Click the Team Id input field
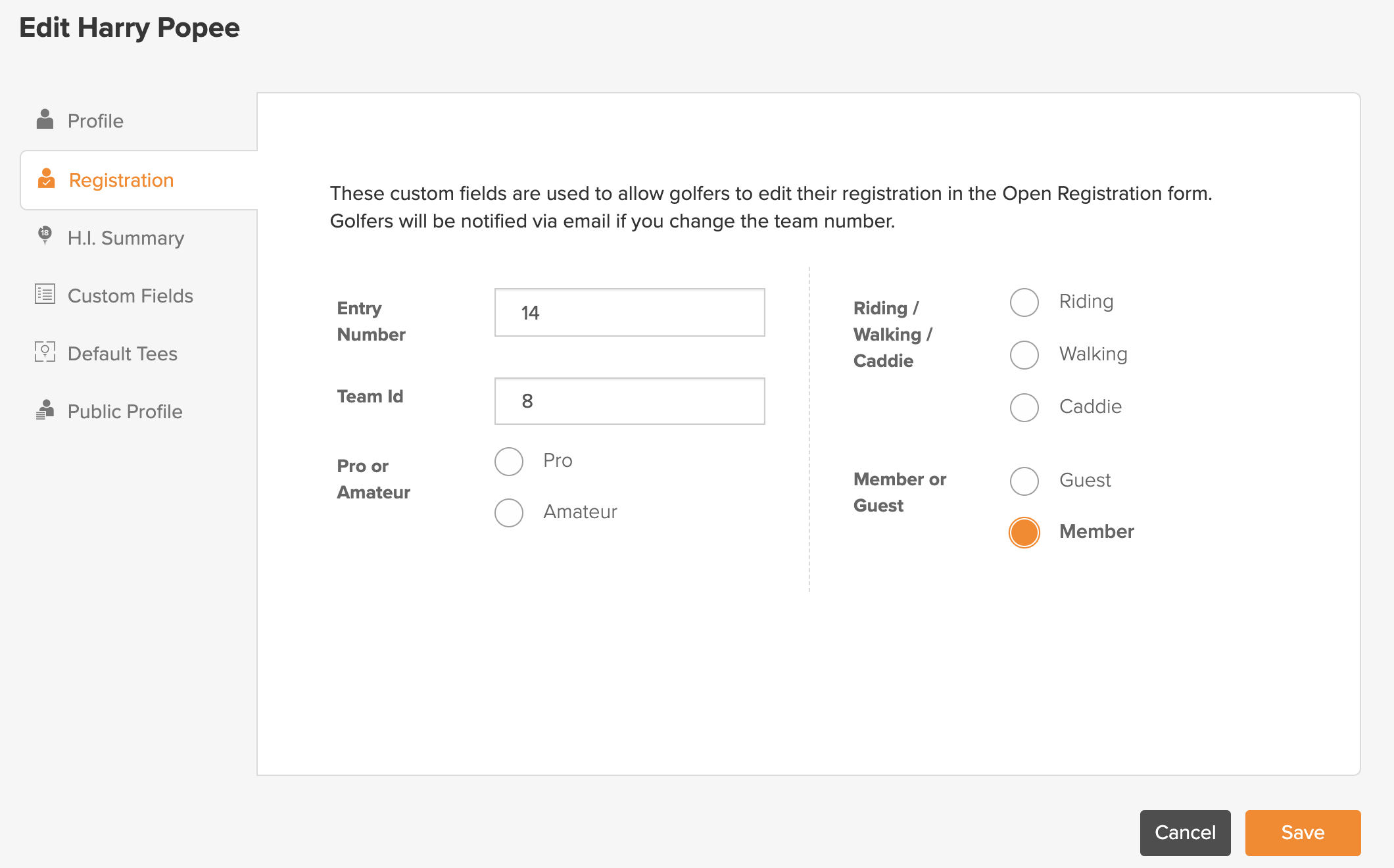Screen dimensions: 1394x868 click(x=629, y=401)
